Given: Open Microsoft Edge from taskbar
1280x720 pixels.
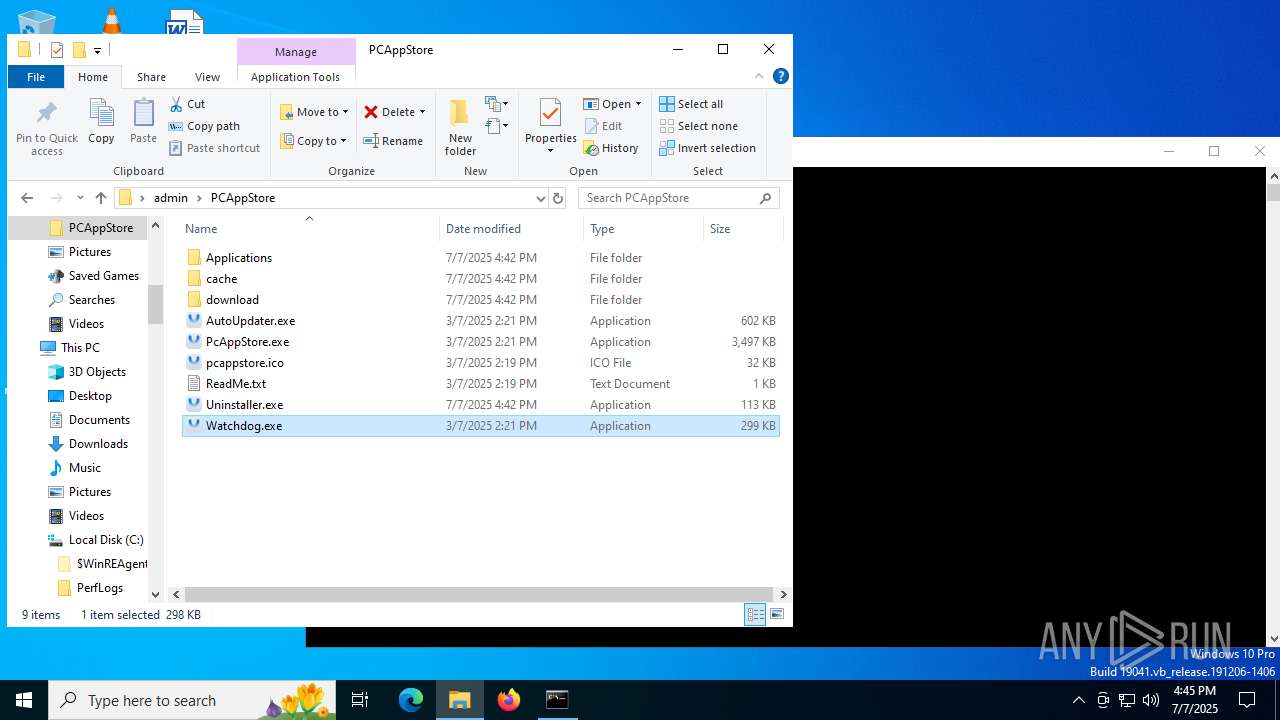Looking at the screenshot, I should [x=411, y=700].
